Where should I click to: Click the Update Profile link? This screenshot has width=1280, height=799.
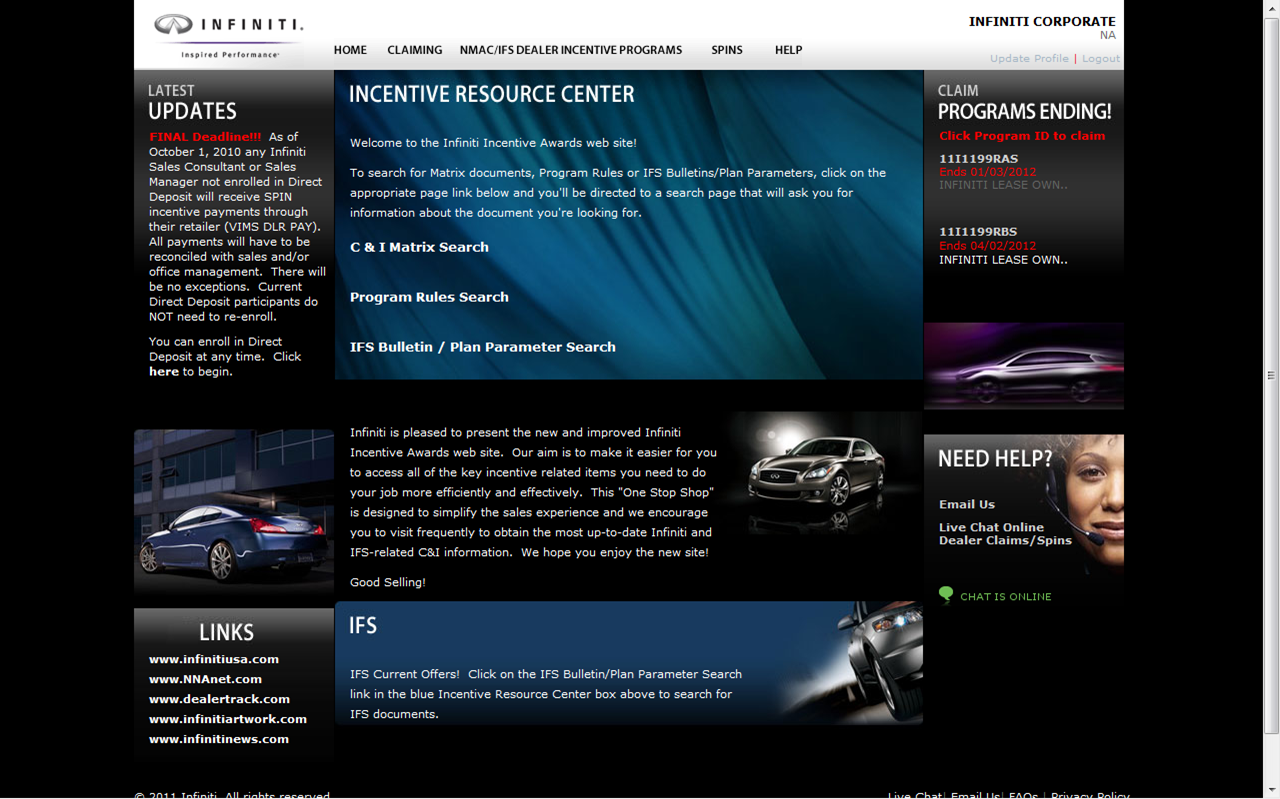coord(1029,59)
